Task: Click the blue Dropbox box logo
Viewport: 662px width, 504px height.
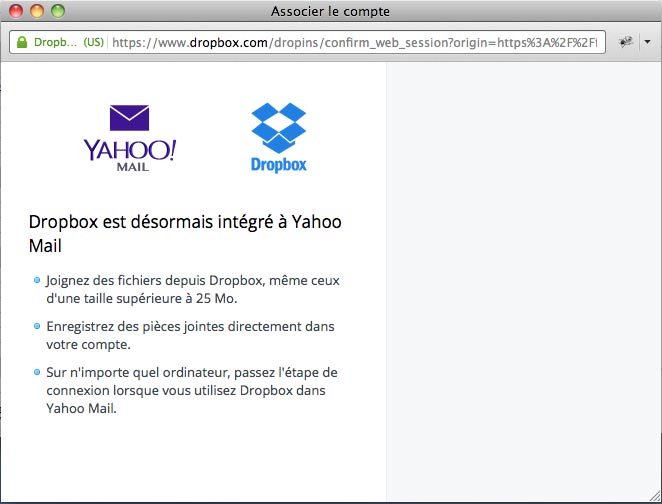Action: [x=278, y=126]
